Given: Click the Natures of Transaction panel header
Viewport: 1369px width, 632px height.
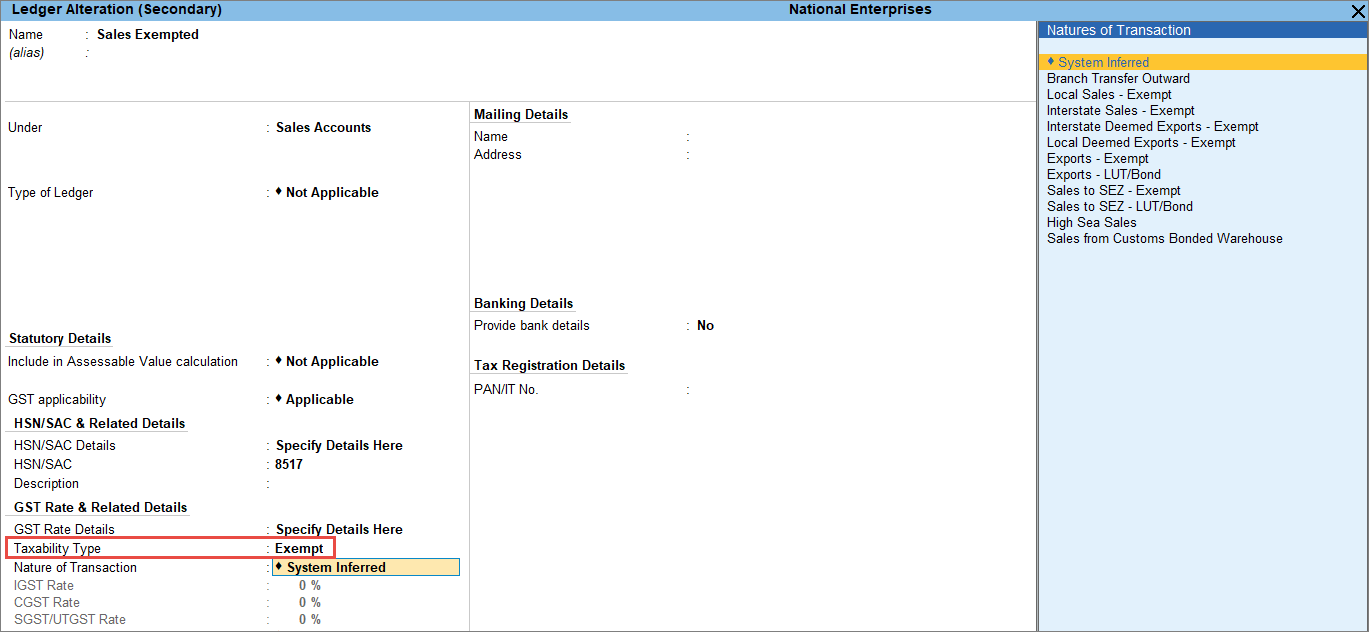Looking at the screenshot, I should point(1203,30).
